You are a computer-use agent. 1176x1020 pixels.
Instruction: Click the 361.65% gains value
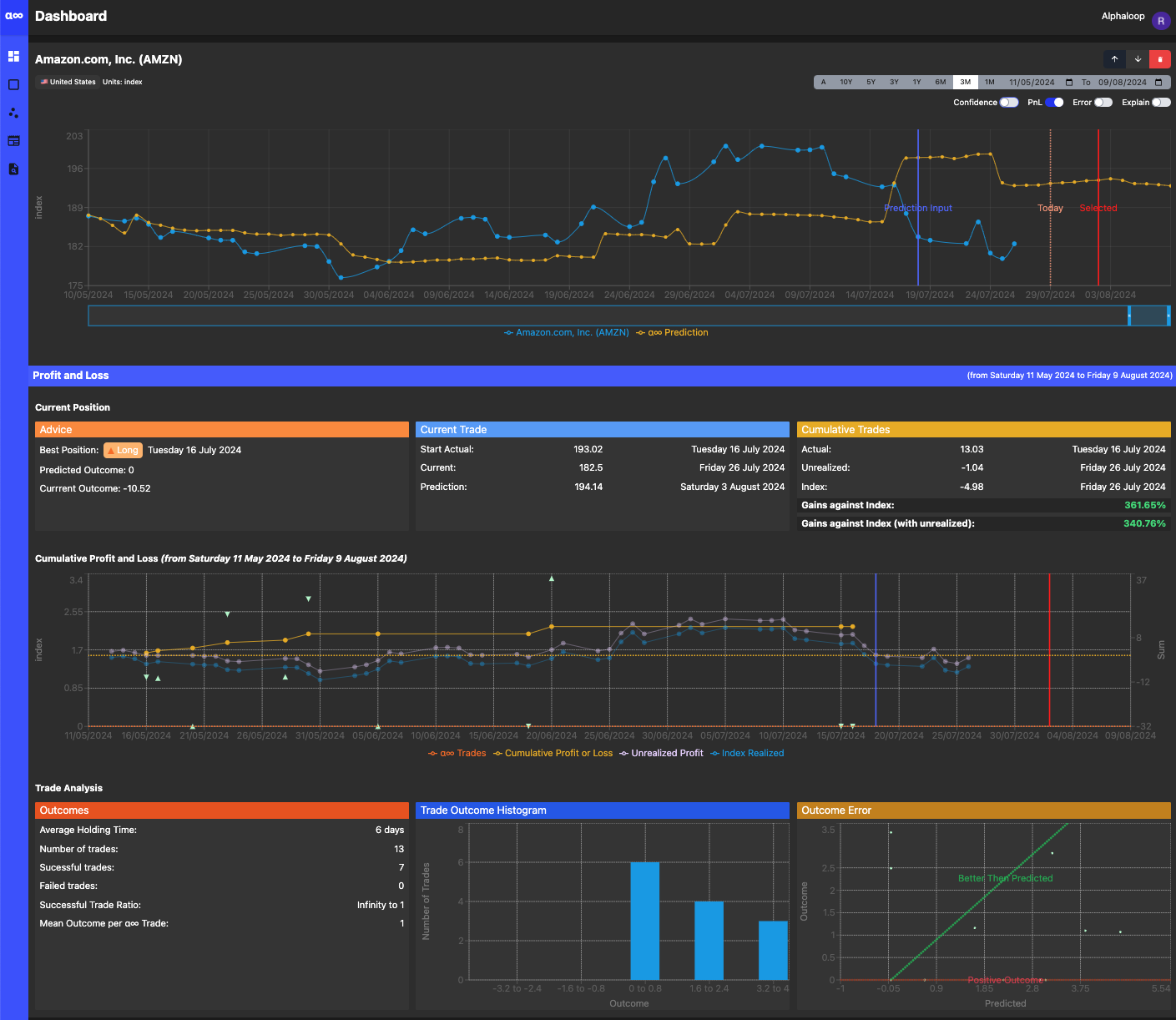(x=1145, y=505)
